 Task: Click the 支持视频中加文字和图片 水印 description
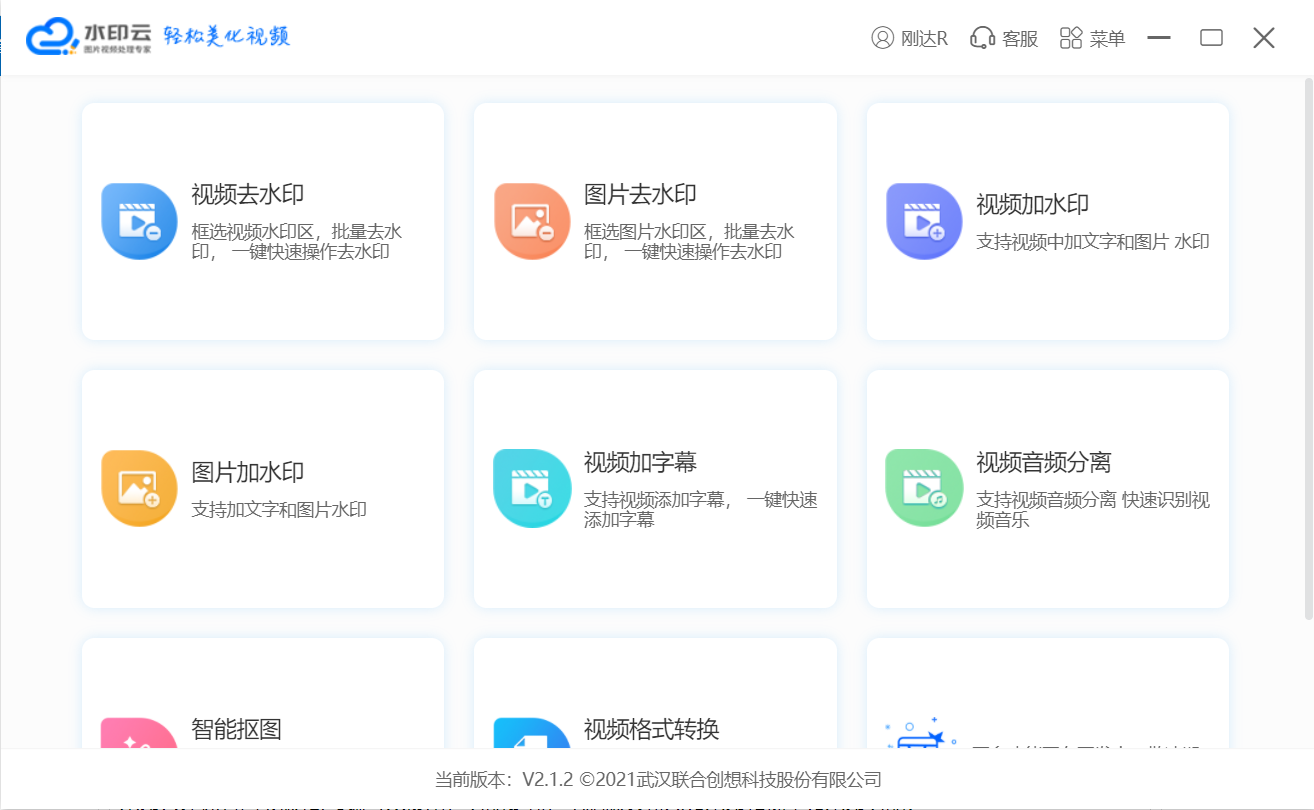[1093, 242]
